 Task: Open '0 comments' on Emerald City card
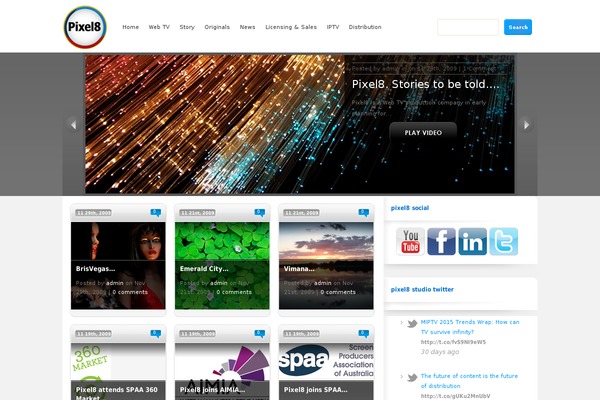pyautogui.click(x=234, y=292)
